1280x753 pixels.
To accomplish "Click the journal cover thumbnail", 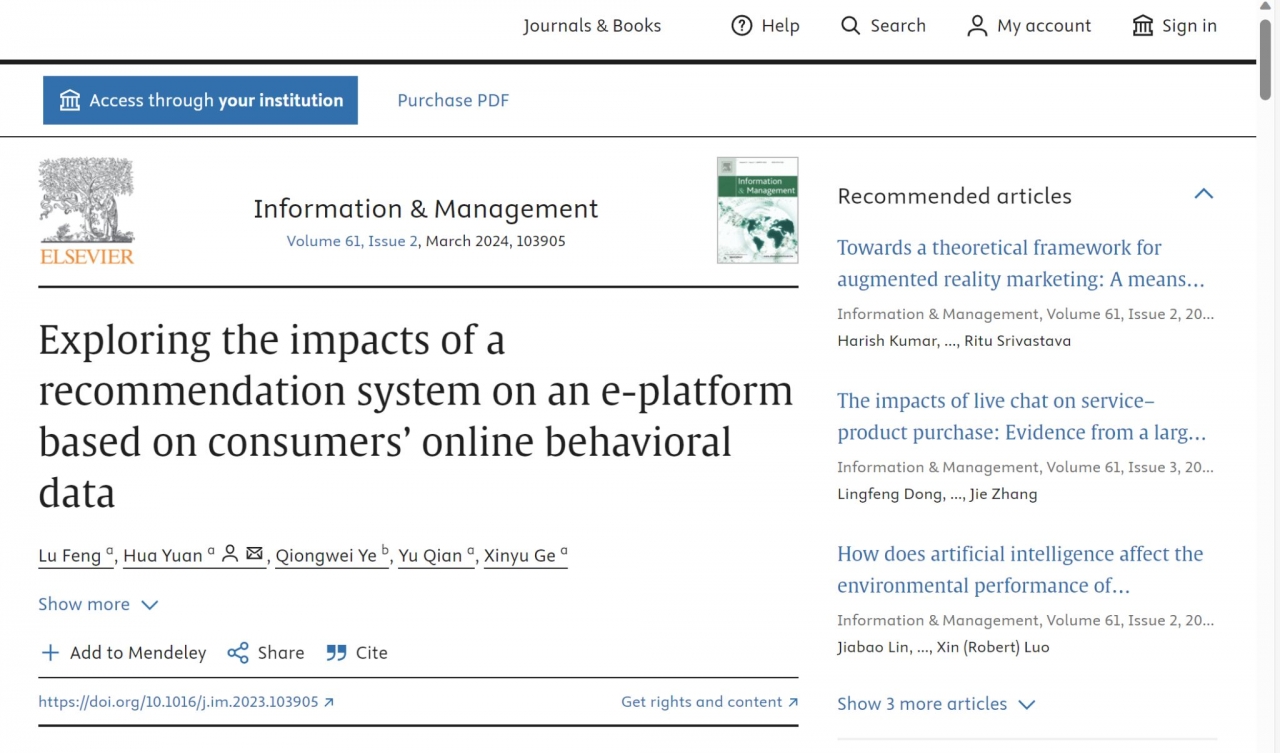I will (x=757, y=210).
